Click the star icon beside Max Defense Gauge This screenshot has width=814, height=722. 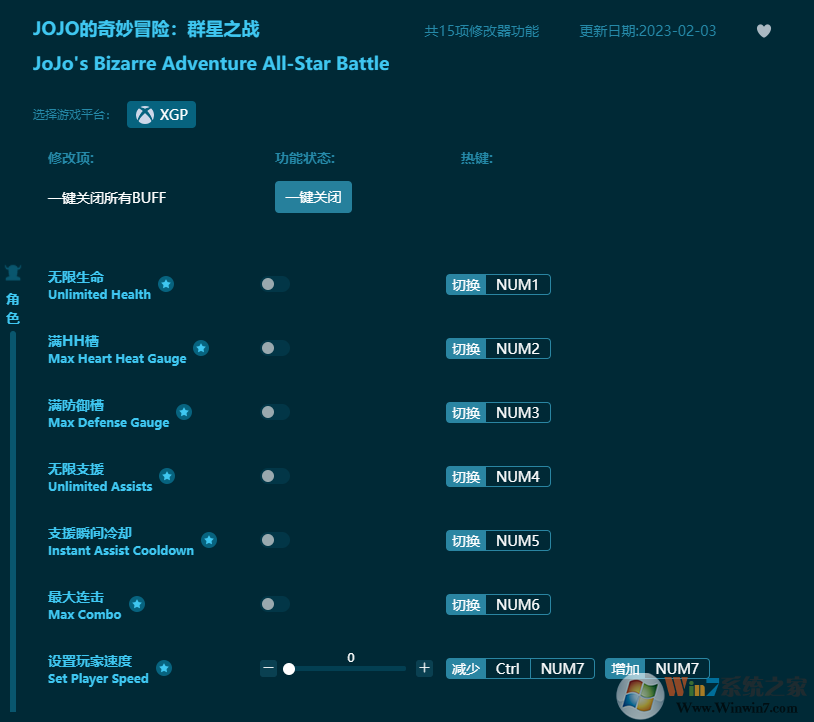click(x=184, y=412)
